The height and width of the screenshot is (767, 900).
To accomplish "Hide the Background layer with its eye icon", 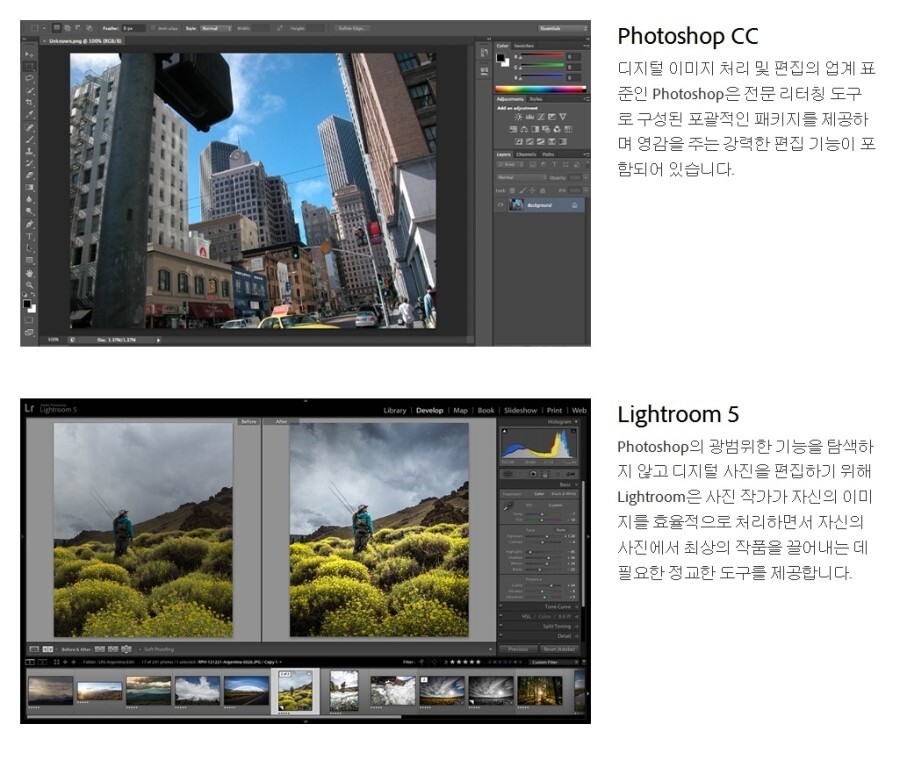I will (501, 205).
